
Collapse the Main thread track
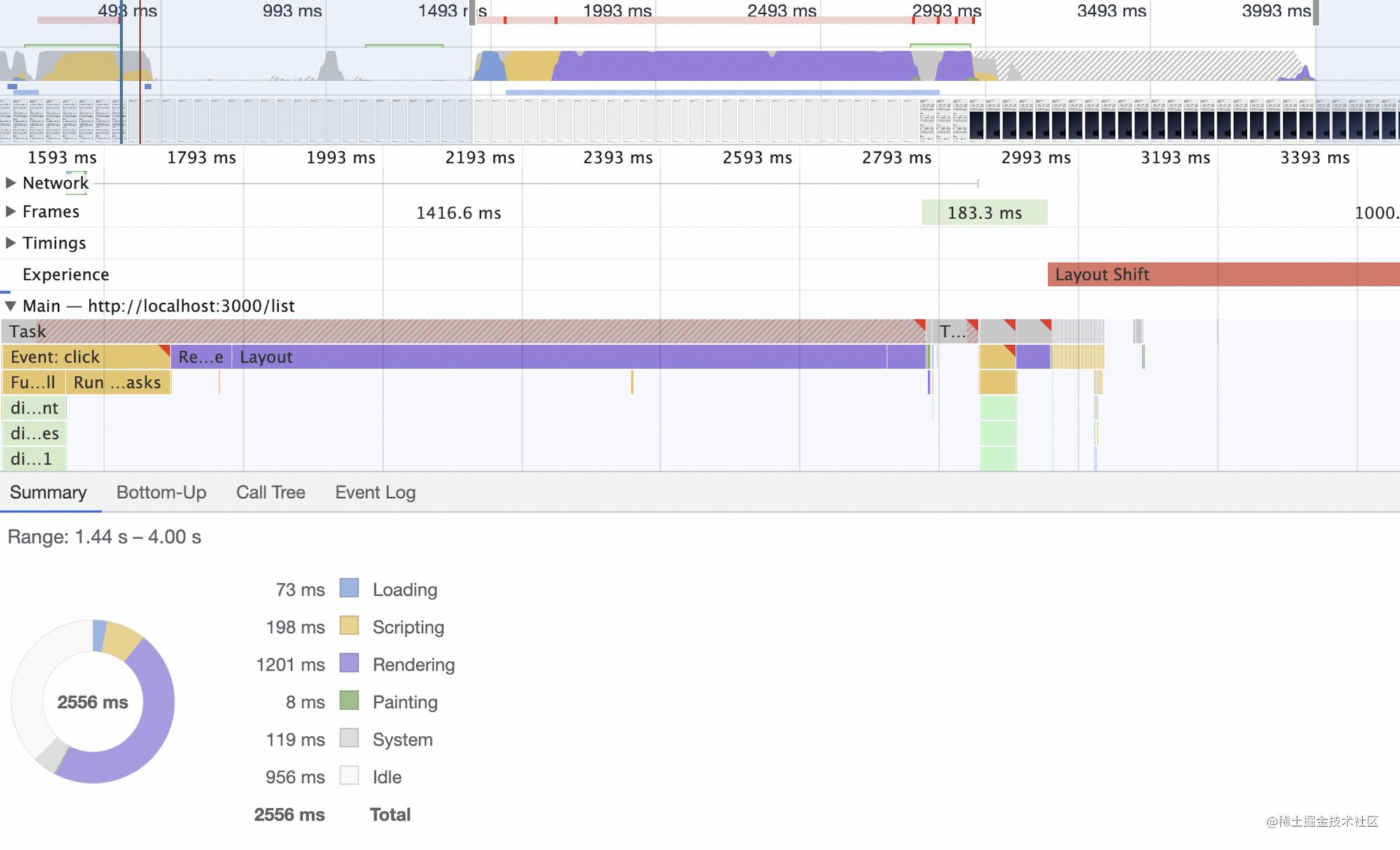click(x=10, y=306)
